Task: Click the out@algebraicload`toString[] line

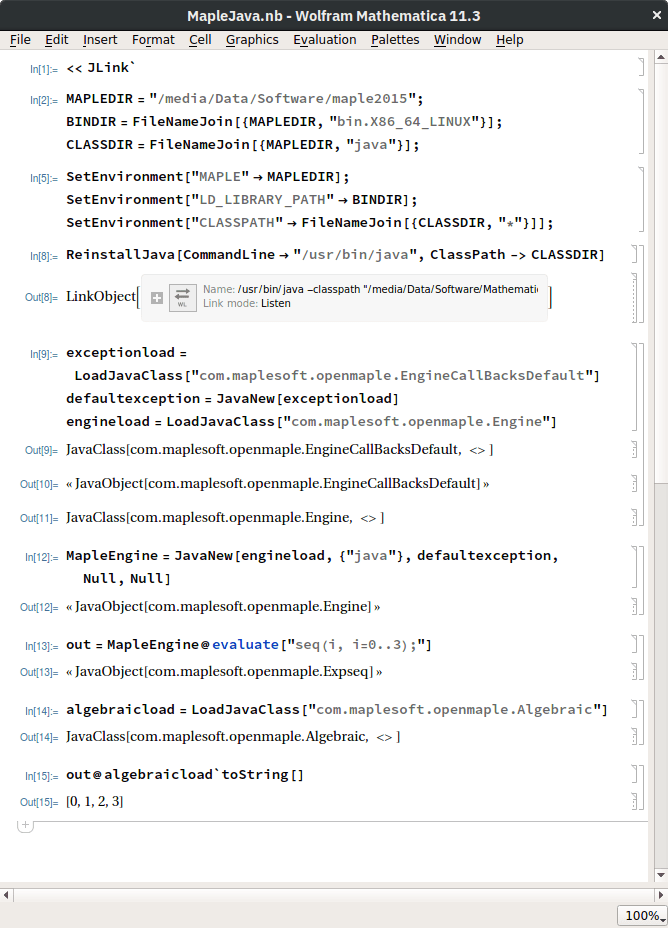Action: tap(185, 774)
